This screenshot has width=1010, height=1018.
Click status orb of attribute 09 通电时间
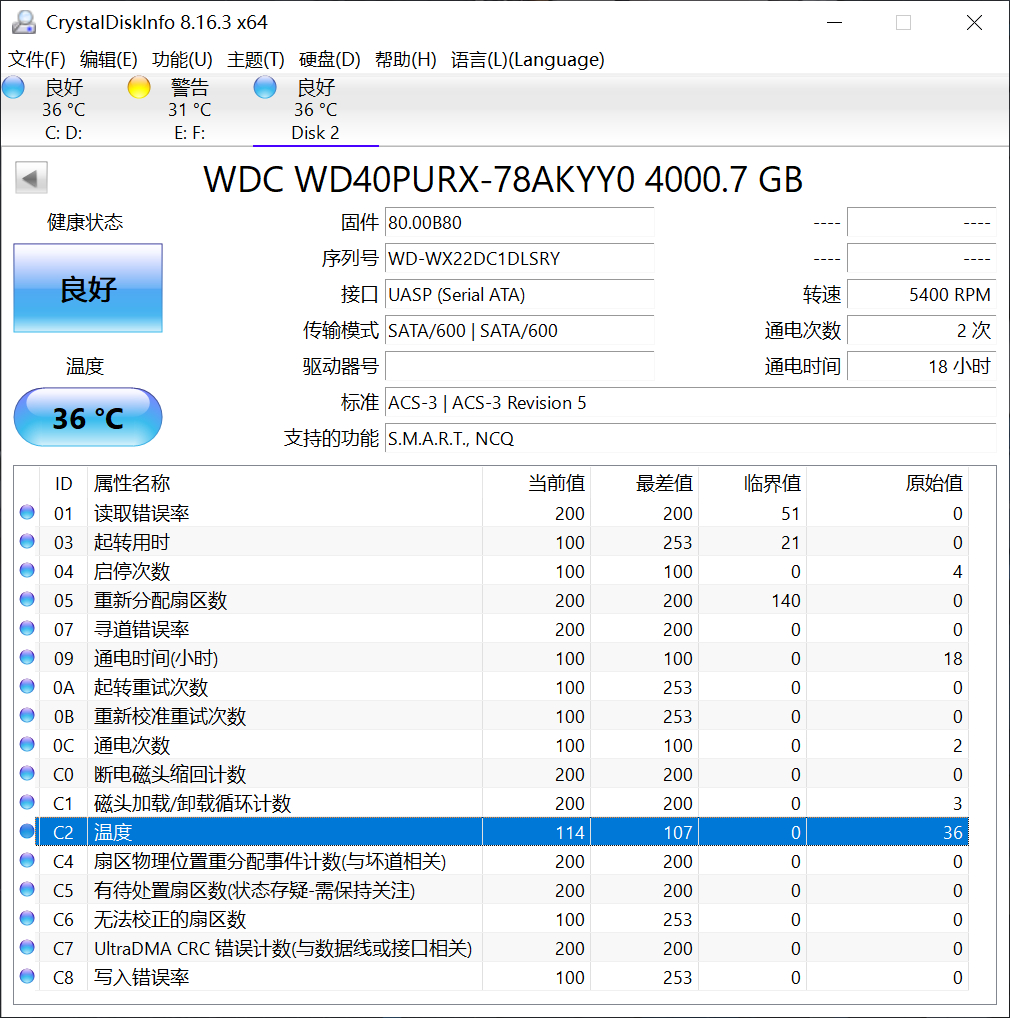pos(27,657)
